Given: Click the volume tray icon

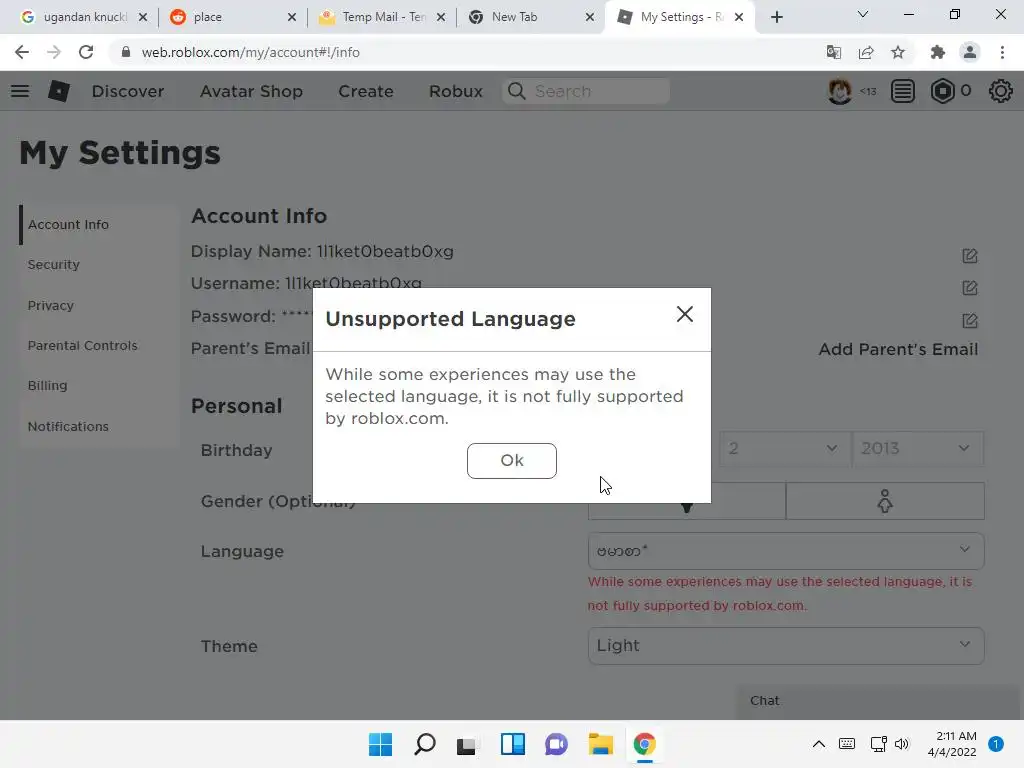Looking at the screenshot, I should coord(902,744).
